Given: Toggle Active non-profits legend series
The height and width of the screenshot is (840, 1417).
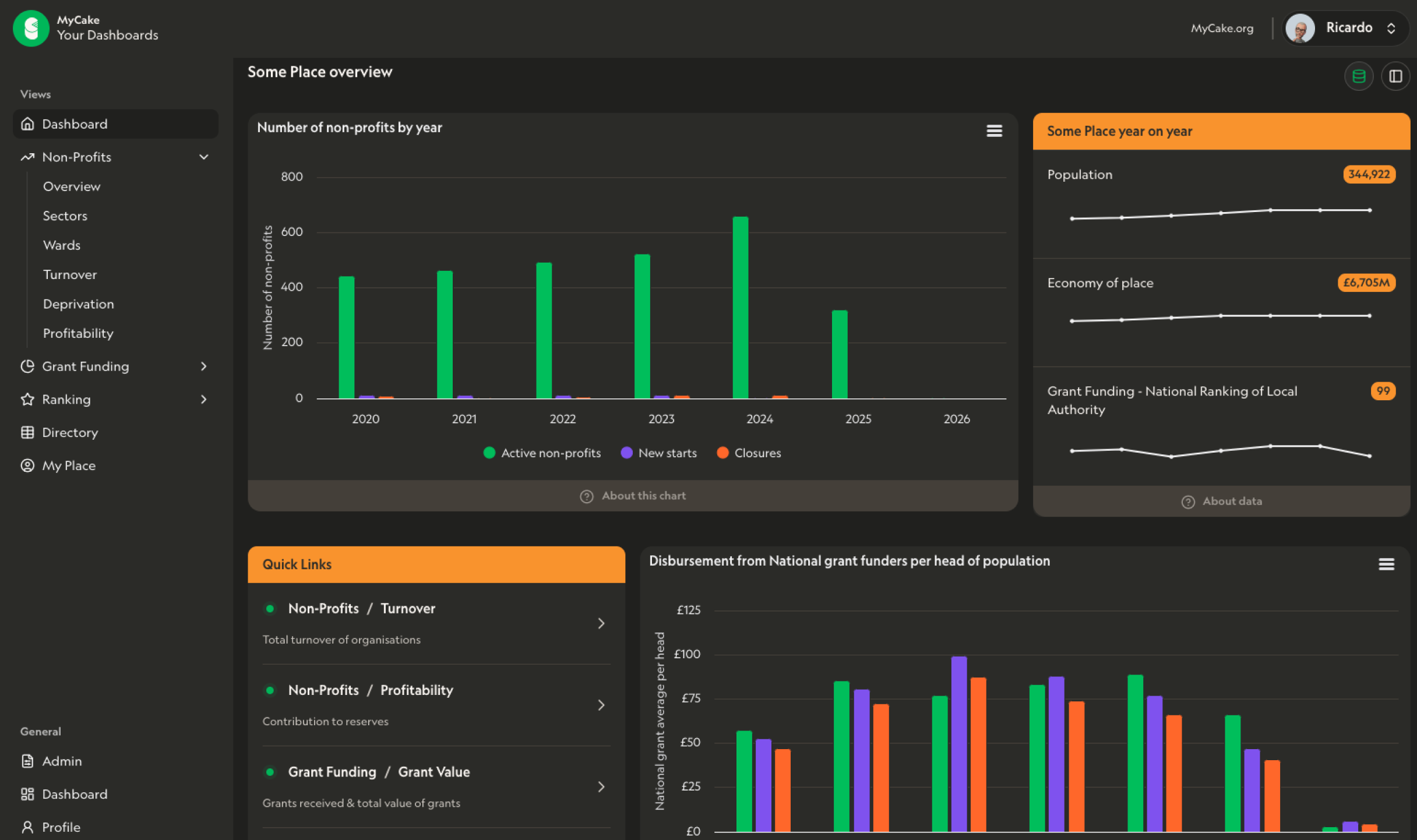Looking at the screenshot, I should coord(542,453).
